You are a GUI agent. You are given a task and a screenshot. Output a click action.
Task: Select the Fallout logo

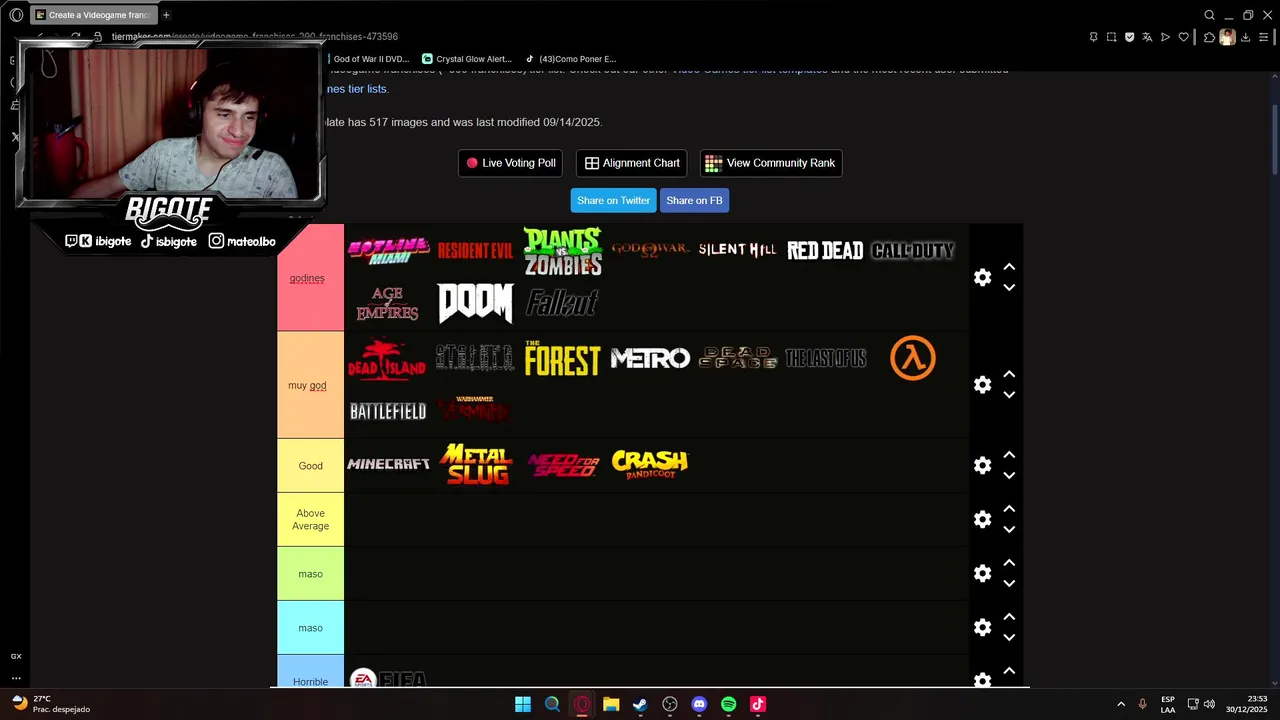[562, 303]
